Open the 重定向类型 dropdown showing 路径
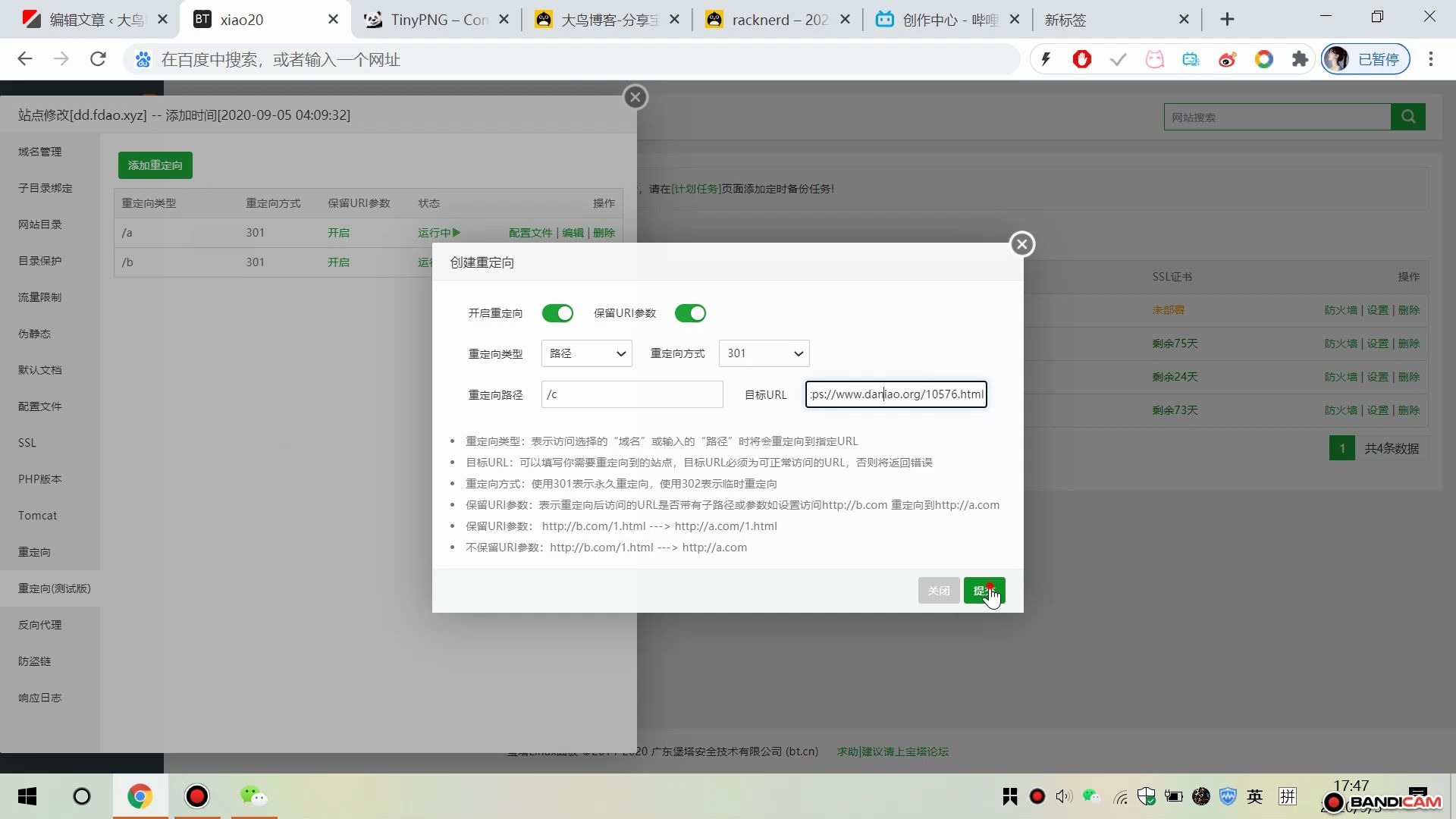Screen dimensions: 1456x819 [x=587, y=353]
